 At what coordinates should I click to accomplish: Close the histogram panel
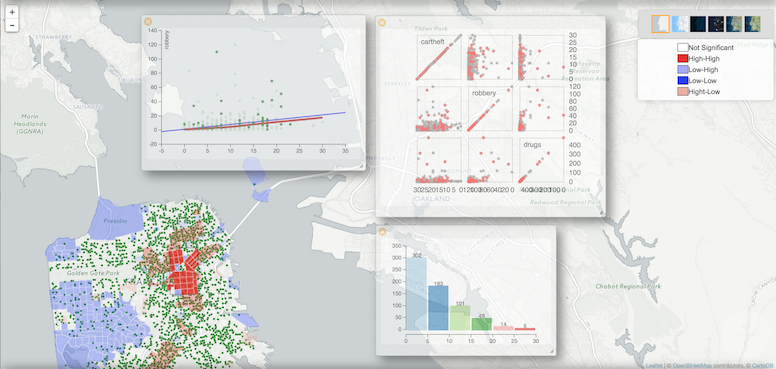[x=382, y=231]
